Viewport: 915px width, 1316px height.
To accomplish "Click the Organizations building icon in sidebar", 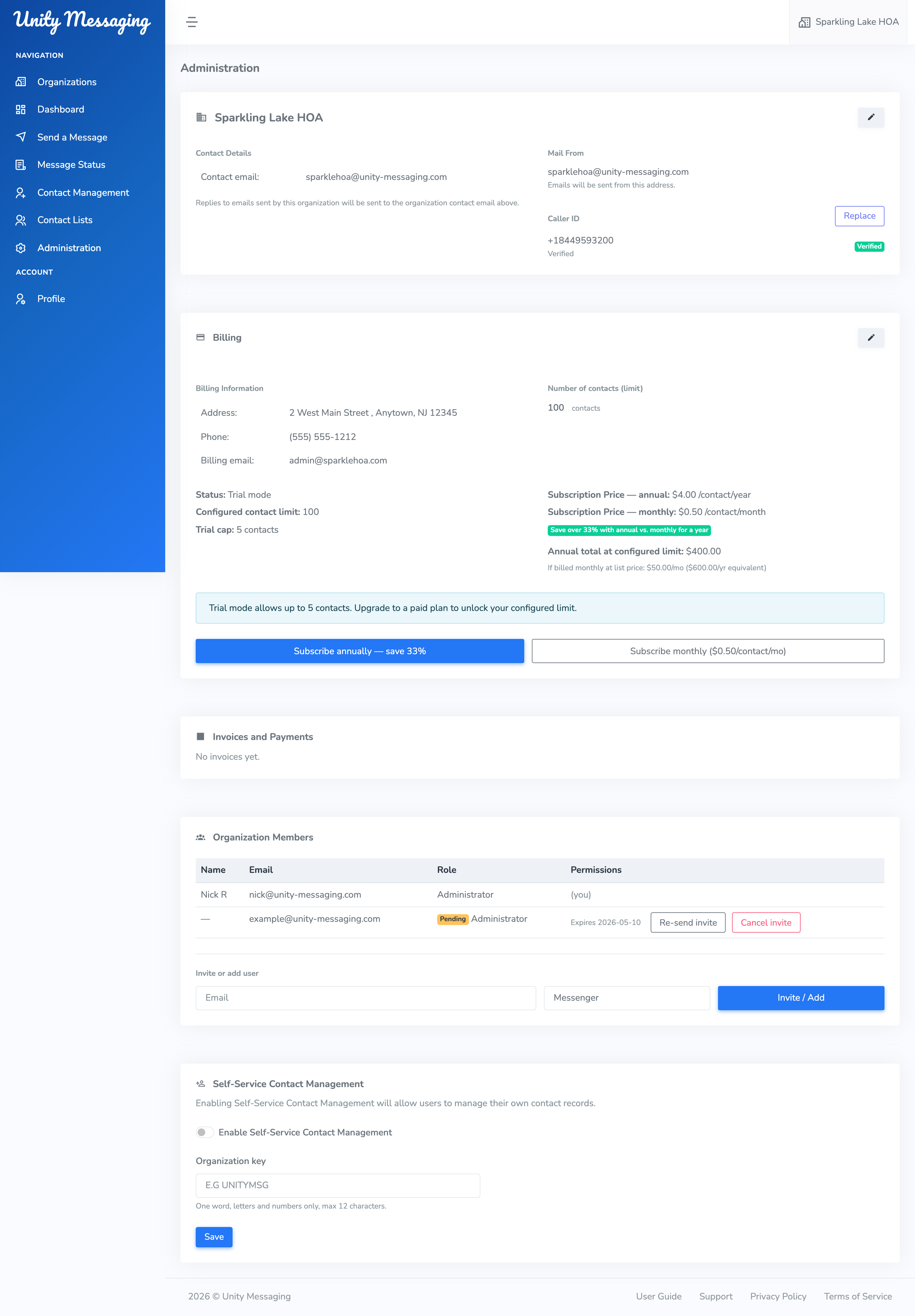I will 21,82.
